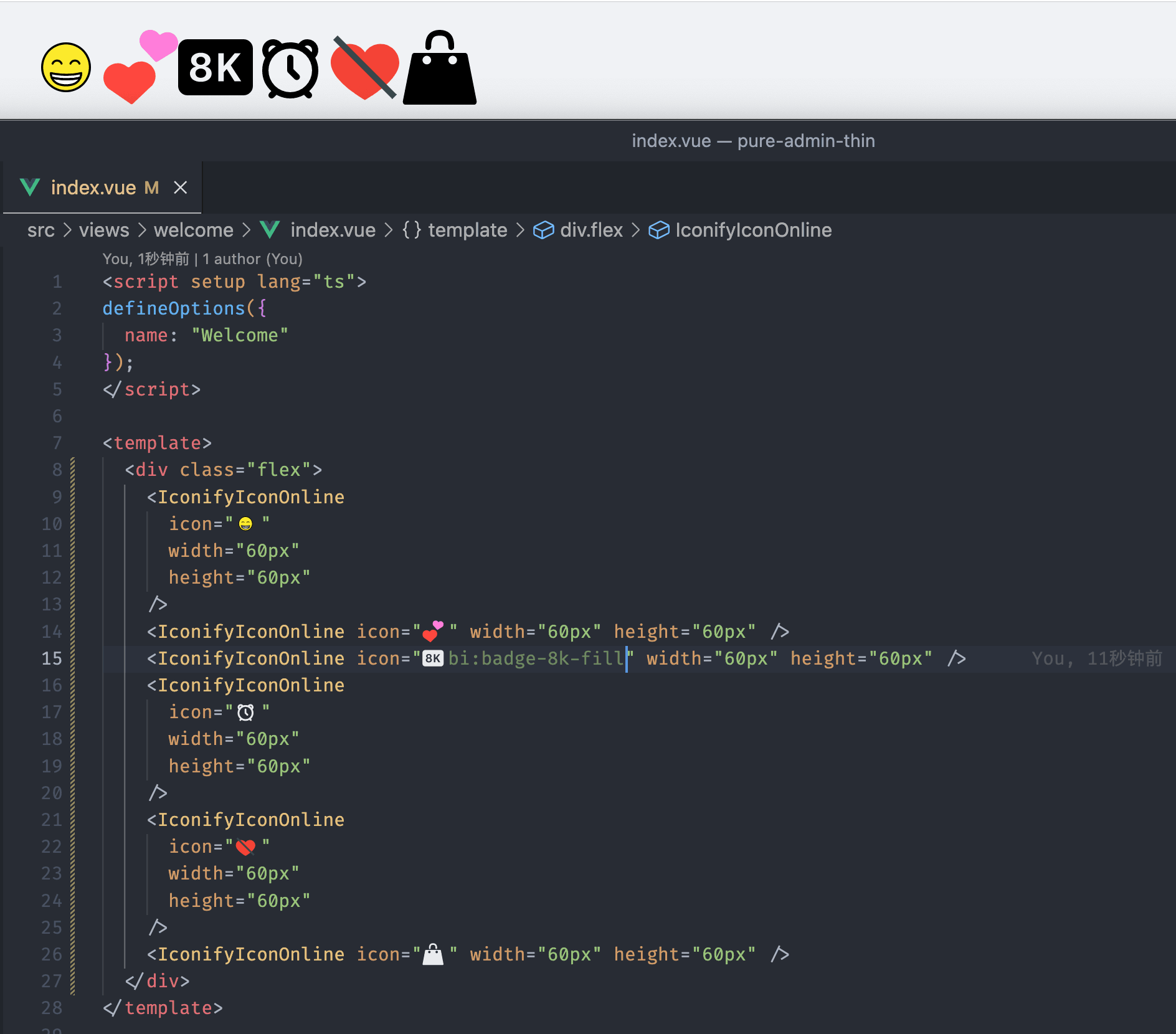Click the grinning face emoji preview icon
This screenshot has height=1034, width=1176.
[x=66, y=67]
